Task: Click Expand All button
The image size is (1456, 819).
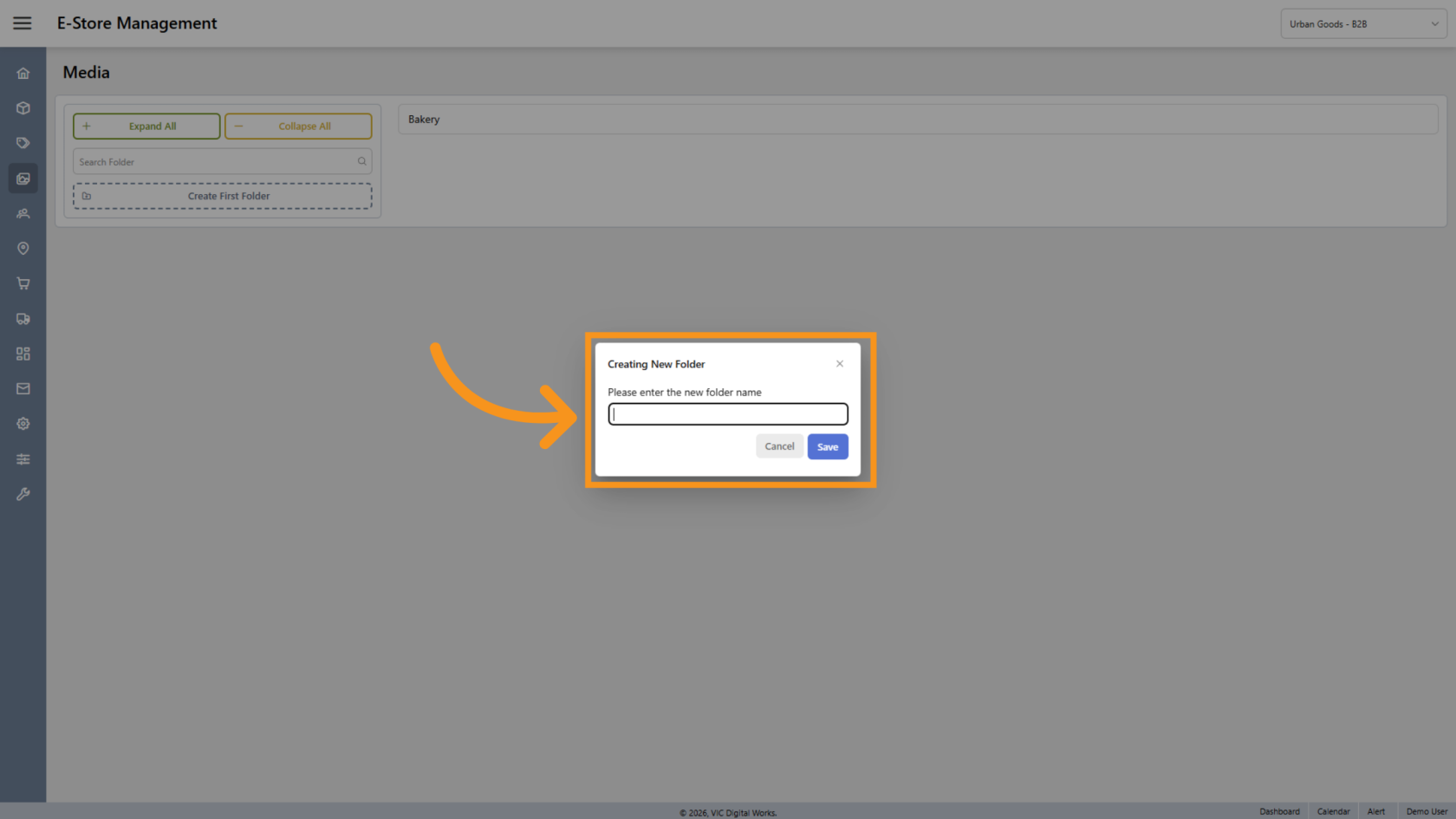Action: (146, 127)
